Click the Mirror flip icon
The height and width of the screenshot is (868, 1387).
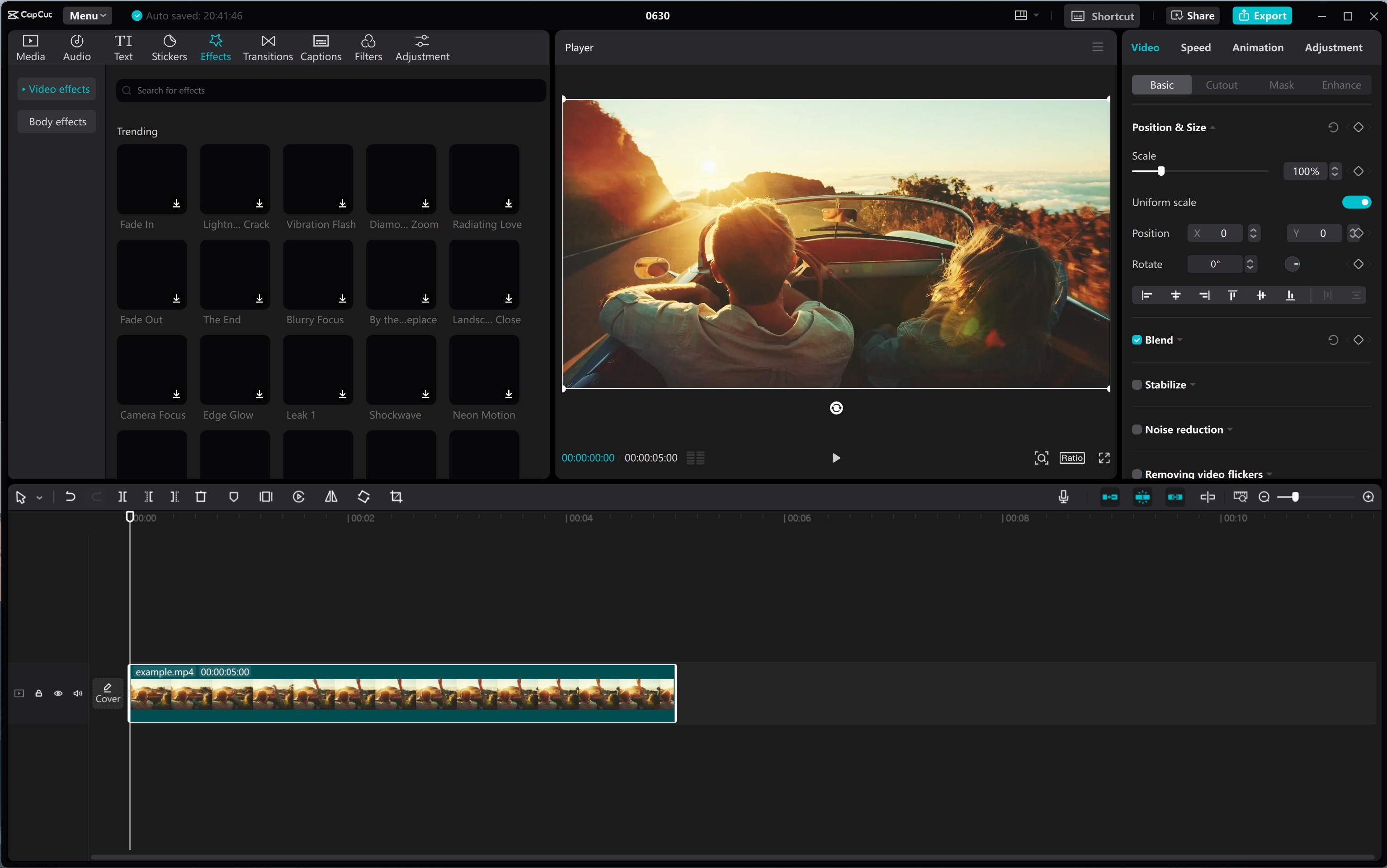(x=331, y=497)
